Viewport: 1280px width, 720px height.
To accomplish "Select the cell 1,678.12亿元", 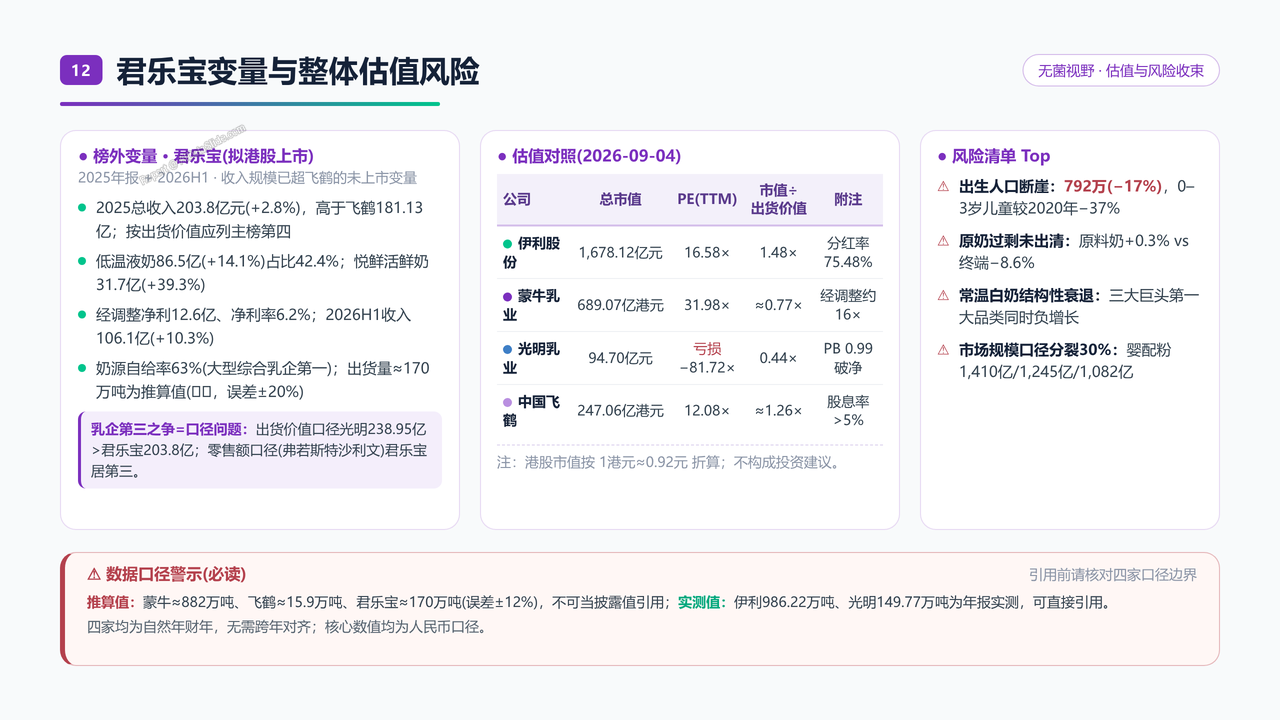I will (x=620, y=253).
